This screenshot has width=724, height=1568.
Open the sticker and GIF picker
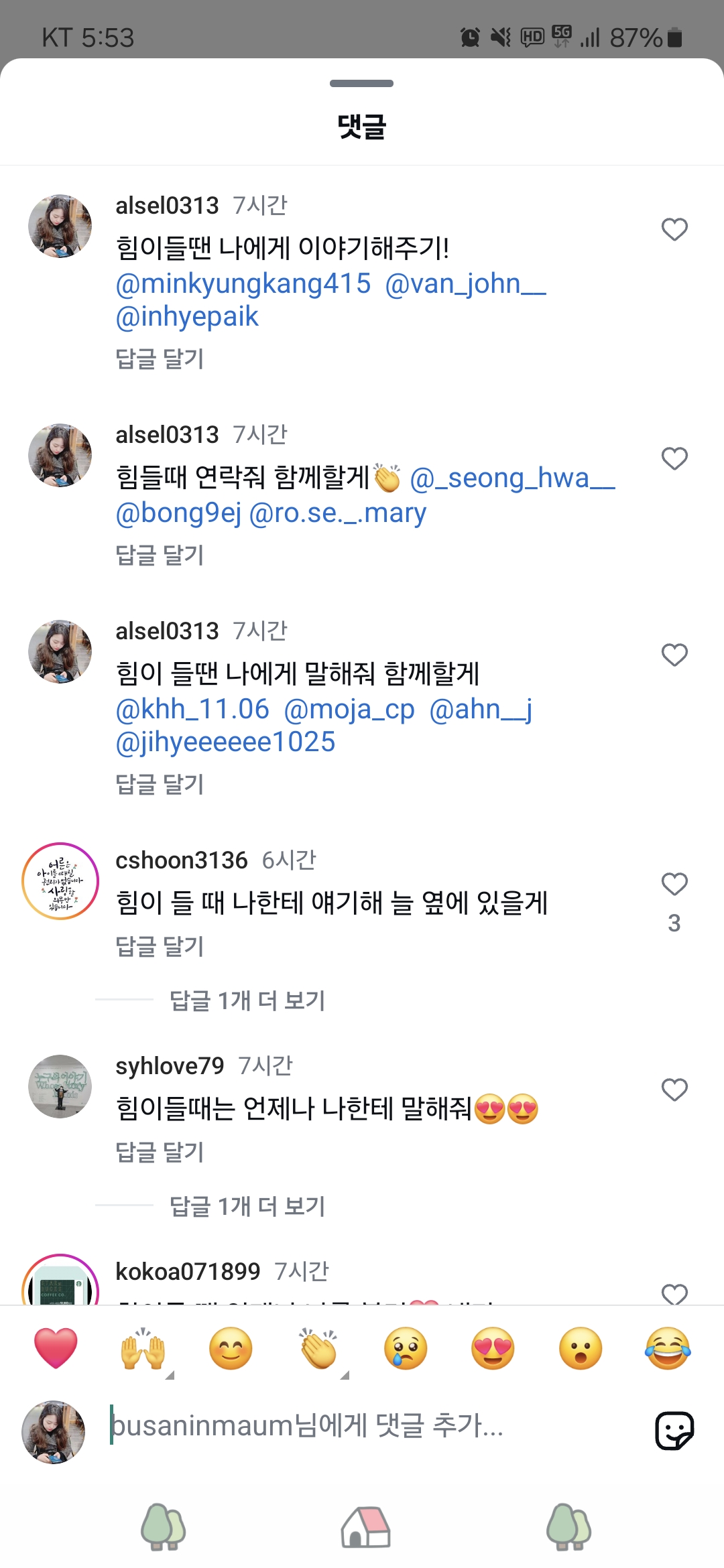pyautogui.click(x=674, y=1431)
